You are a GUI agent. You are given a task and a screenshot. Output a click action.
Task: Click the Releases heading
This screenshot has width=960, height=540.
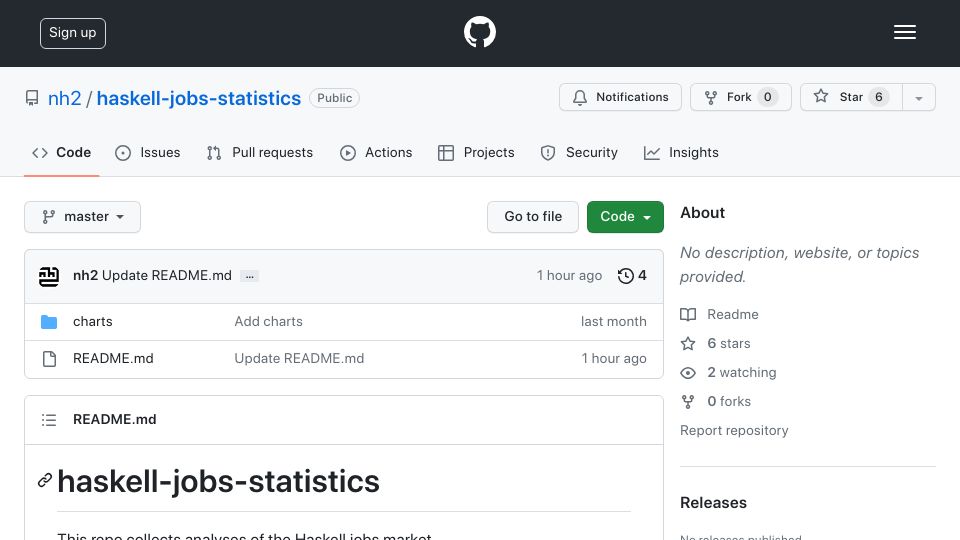713,503
